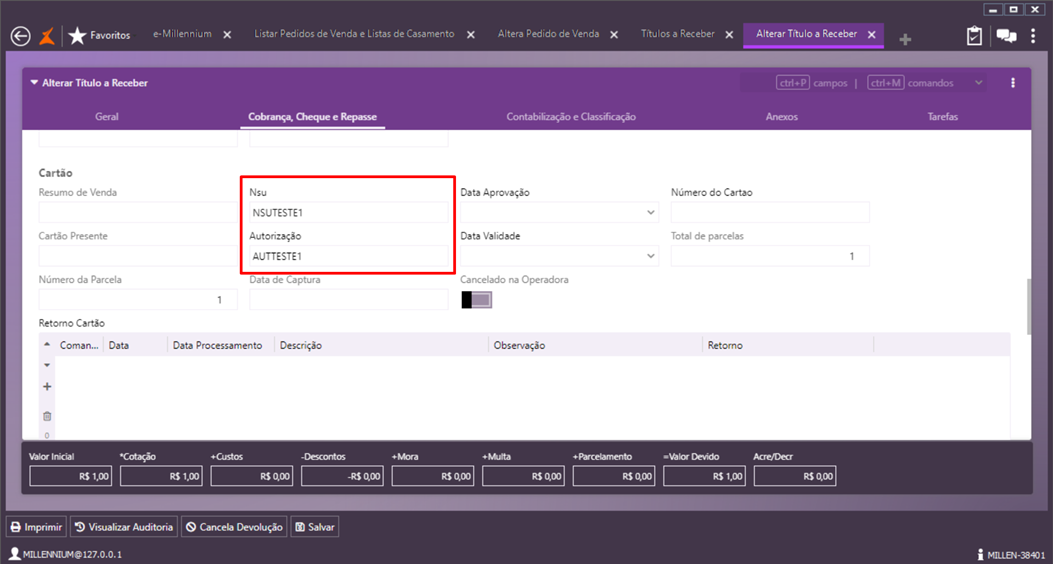Screen dimensions: 1053x564
Task: Click the Nsu input field
Action: click(x=349, y=212)
